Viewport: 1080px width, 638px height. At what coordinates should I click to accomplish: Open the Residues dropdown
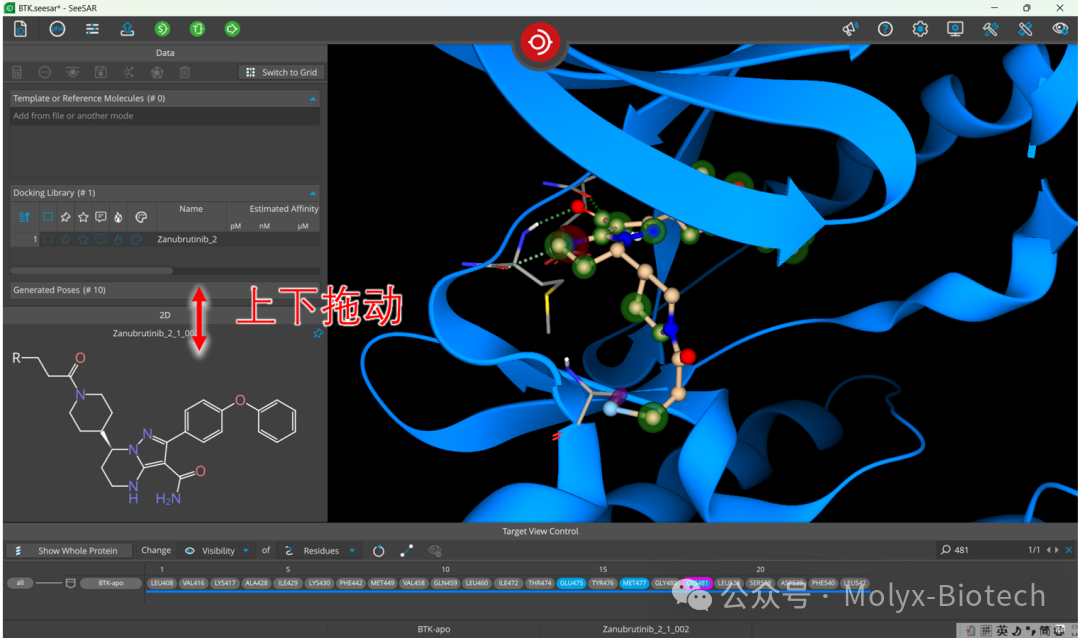(320, 550)
